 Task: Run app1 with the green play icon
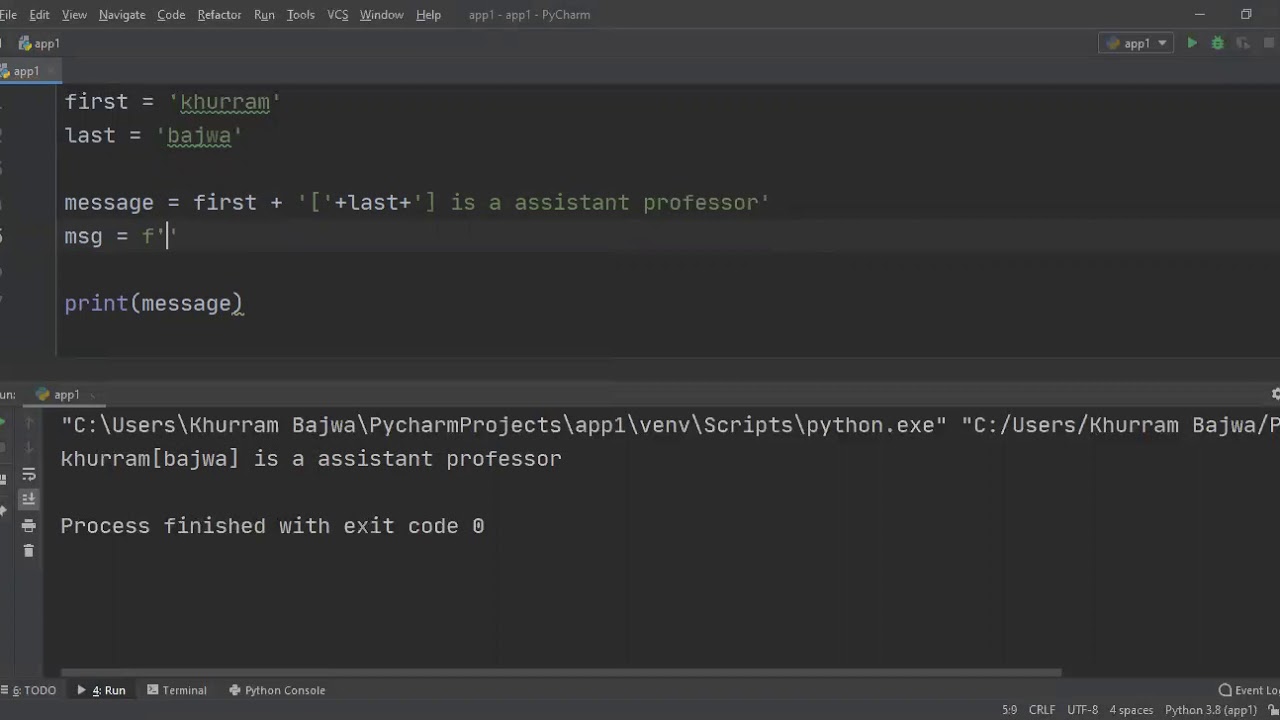(1192, 43)
